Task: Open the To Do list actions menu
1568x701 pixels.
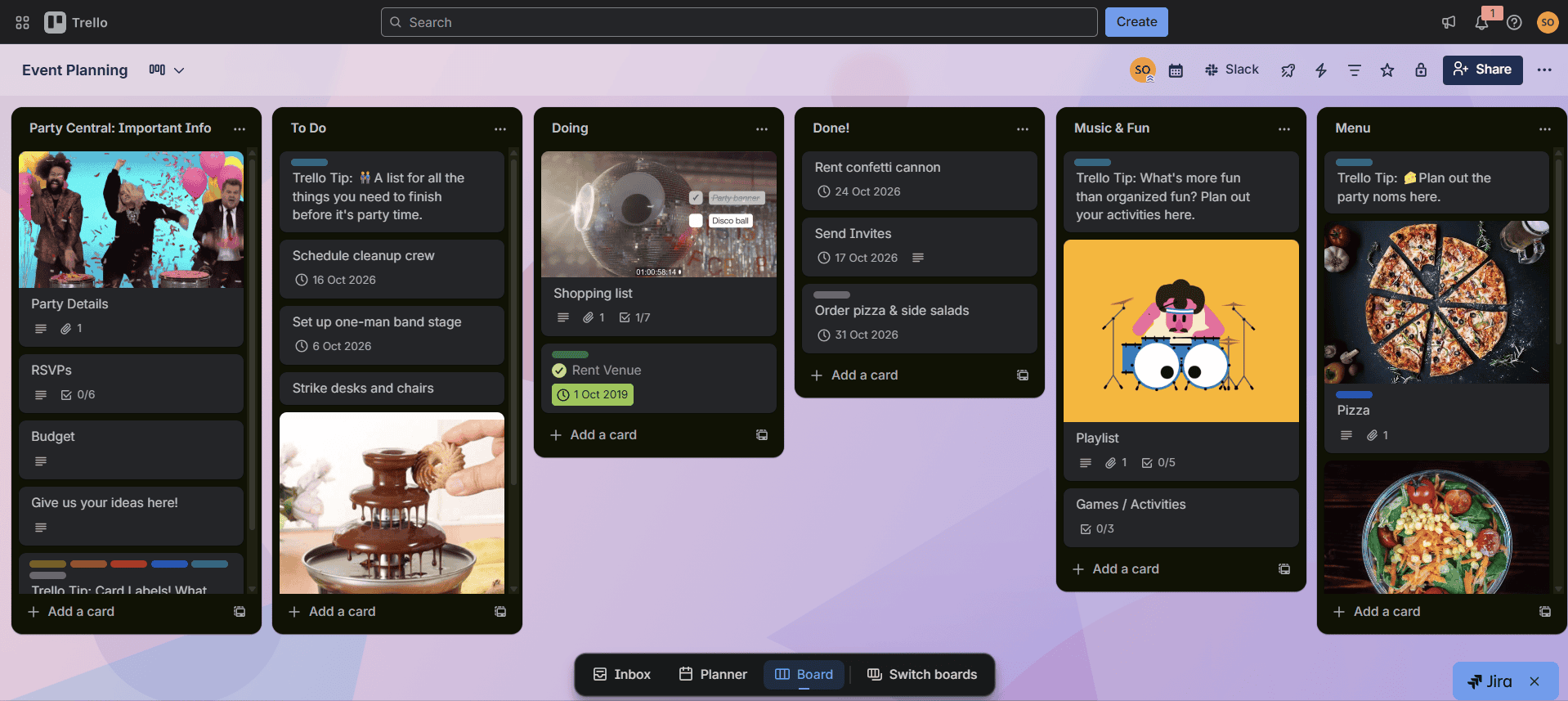Action: (500, 128)
